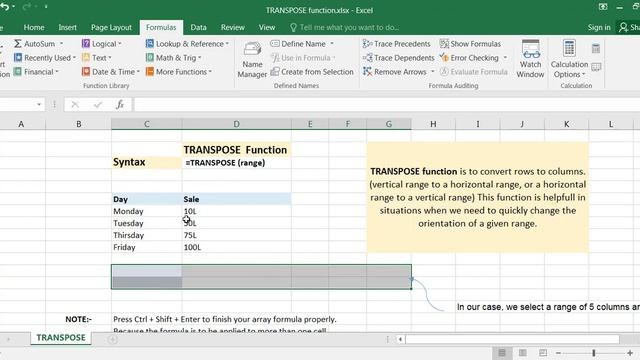640x360 pixels.
Task: Click the Sign in link
Action: [x=599, y=27]
